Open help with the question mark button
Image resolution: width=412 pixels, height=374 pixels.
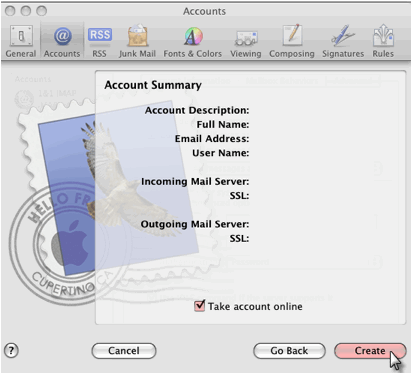click(x=11, y=350)
